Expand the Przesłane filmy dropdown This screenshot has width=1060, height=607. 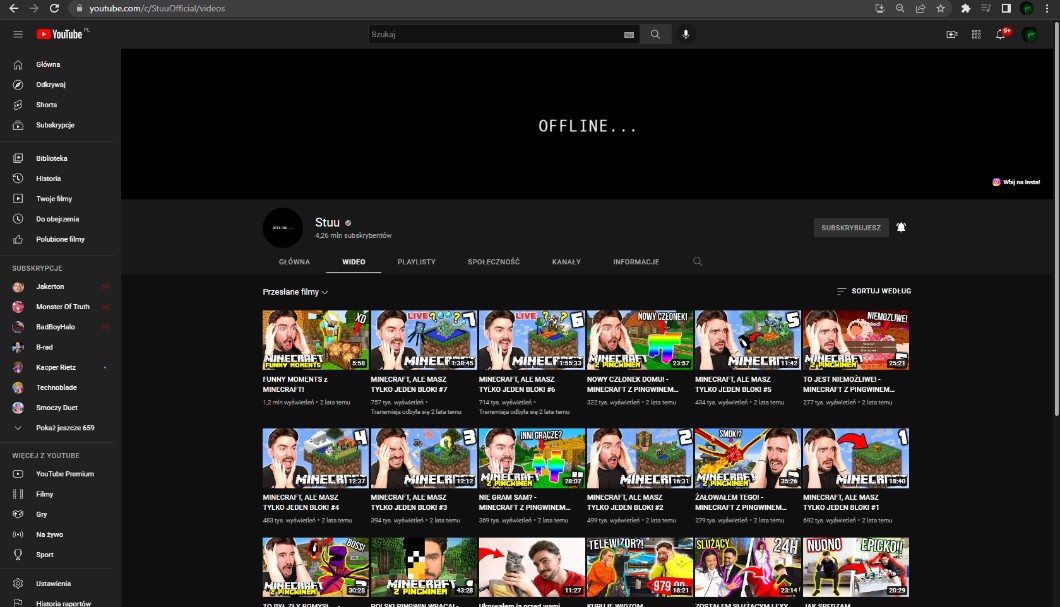coord(296,292)
